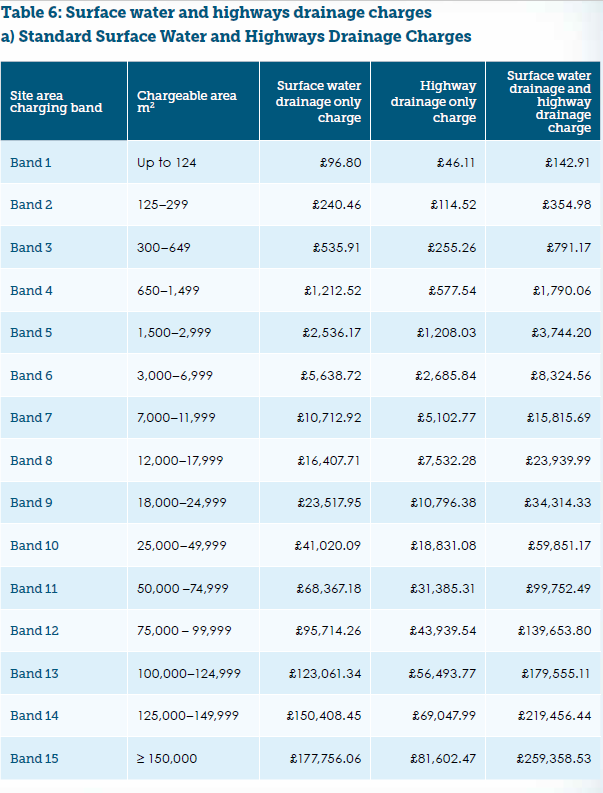Viewport: 603px width, 793px height.
Task: Click the Table 6 title heading
Action: [x=217, y=13]
